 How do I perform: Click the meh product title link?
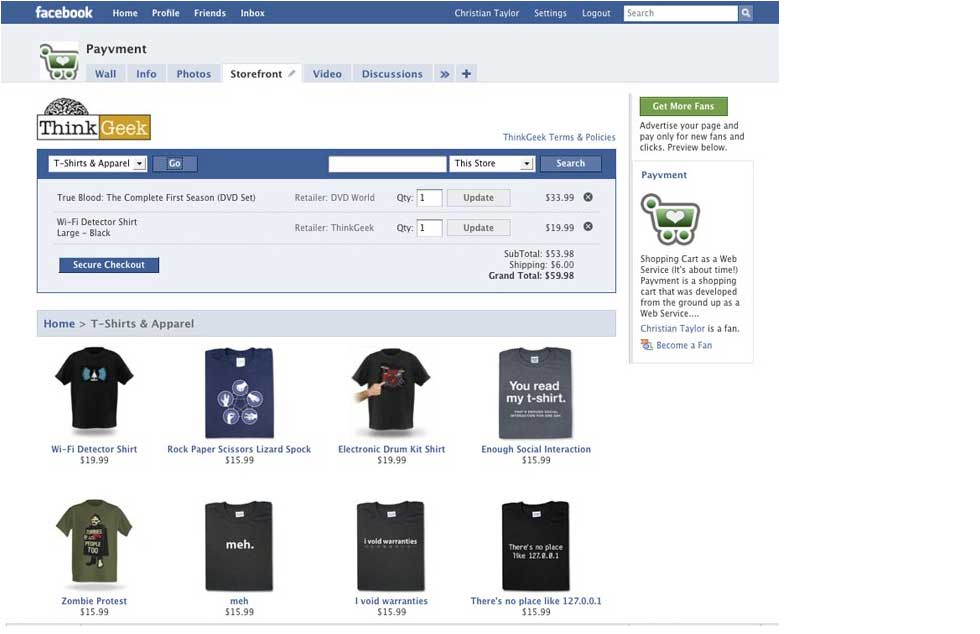click(x=239, y=601)
